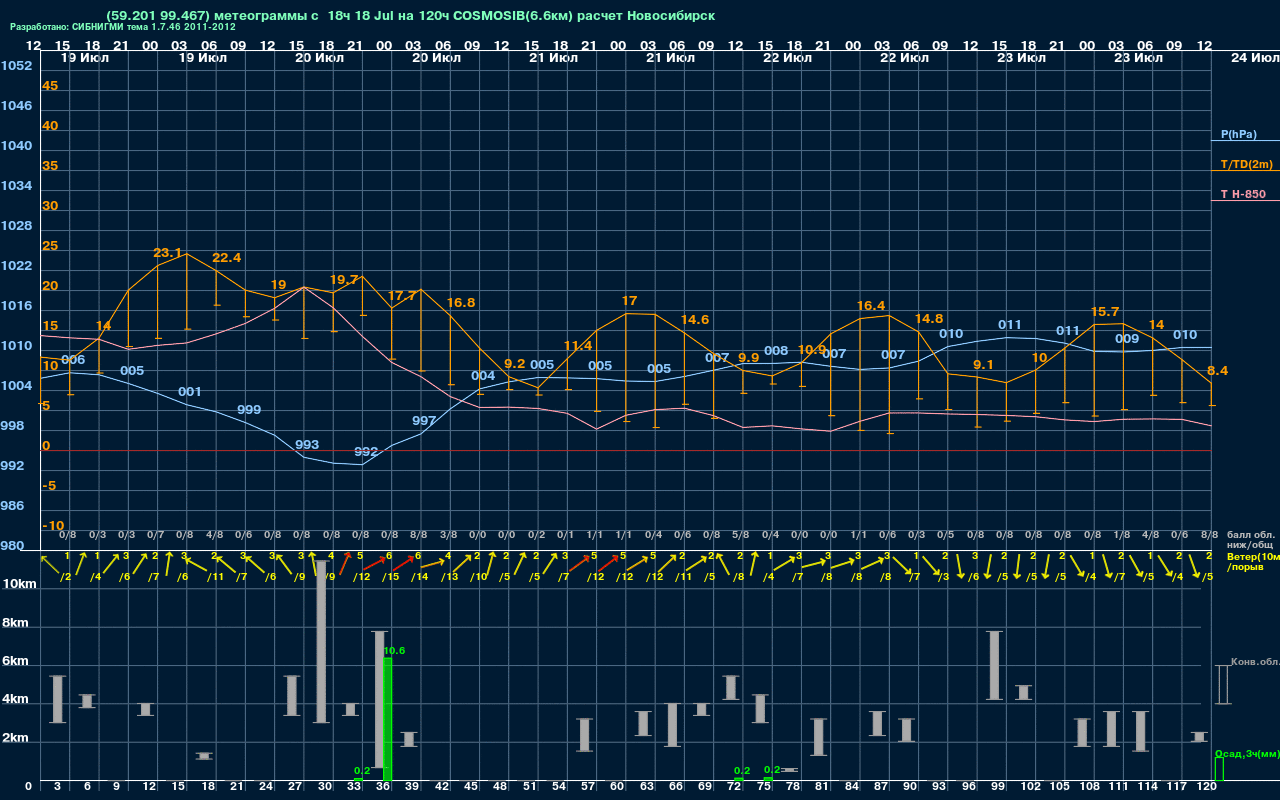The image size is (1280, 800).
Task: Click the 006 pressure label
Action: click(73, 360)
